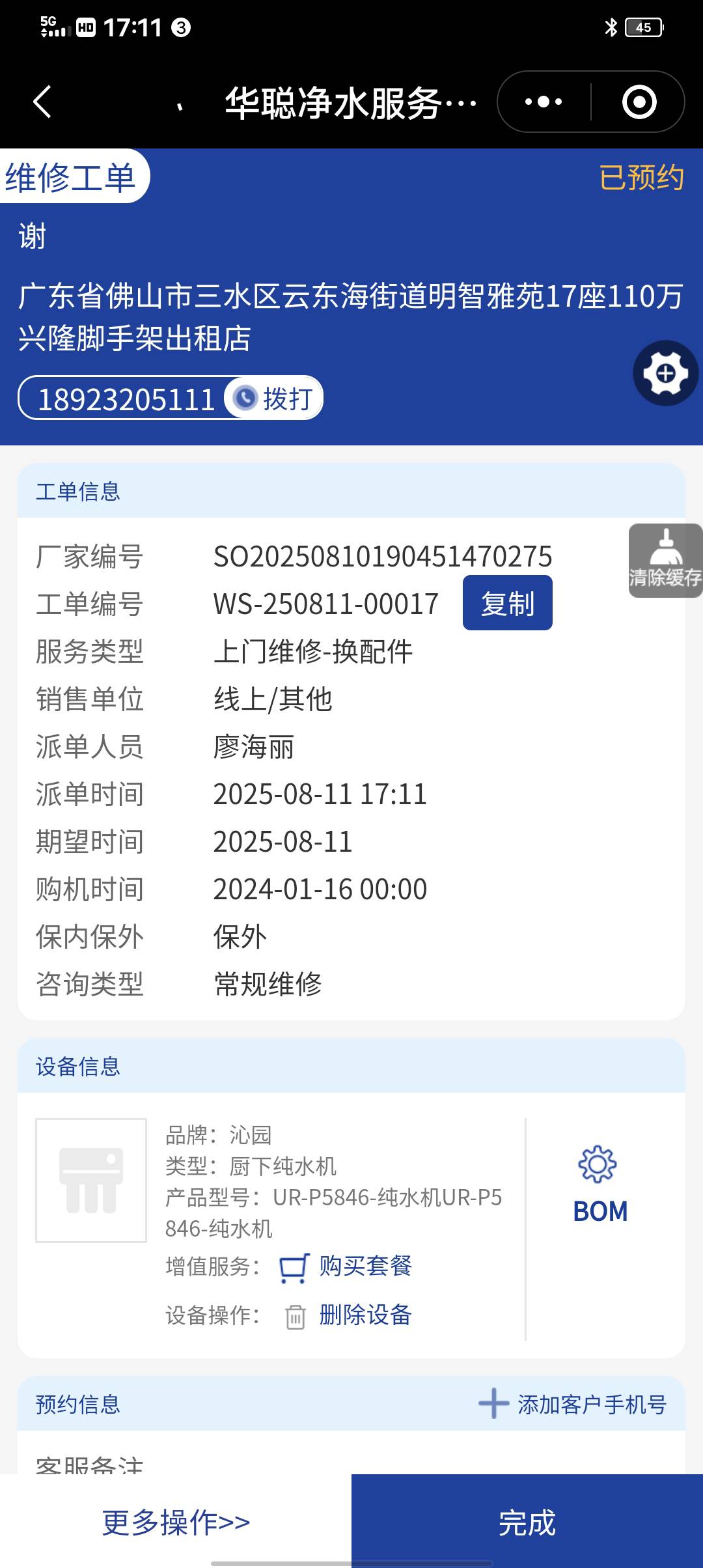Expand the 更多操作>> menu
The width and height of the screenshot is (703, 1568).
(176, 1522)
